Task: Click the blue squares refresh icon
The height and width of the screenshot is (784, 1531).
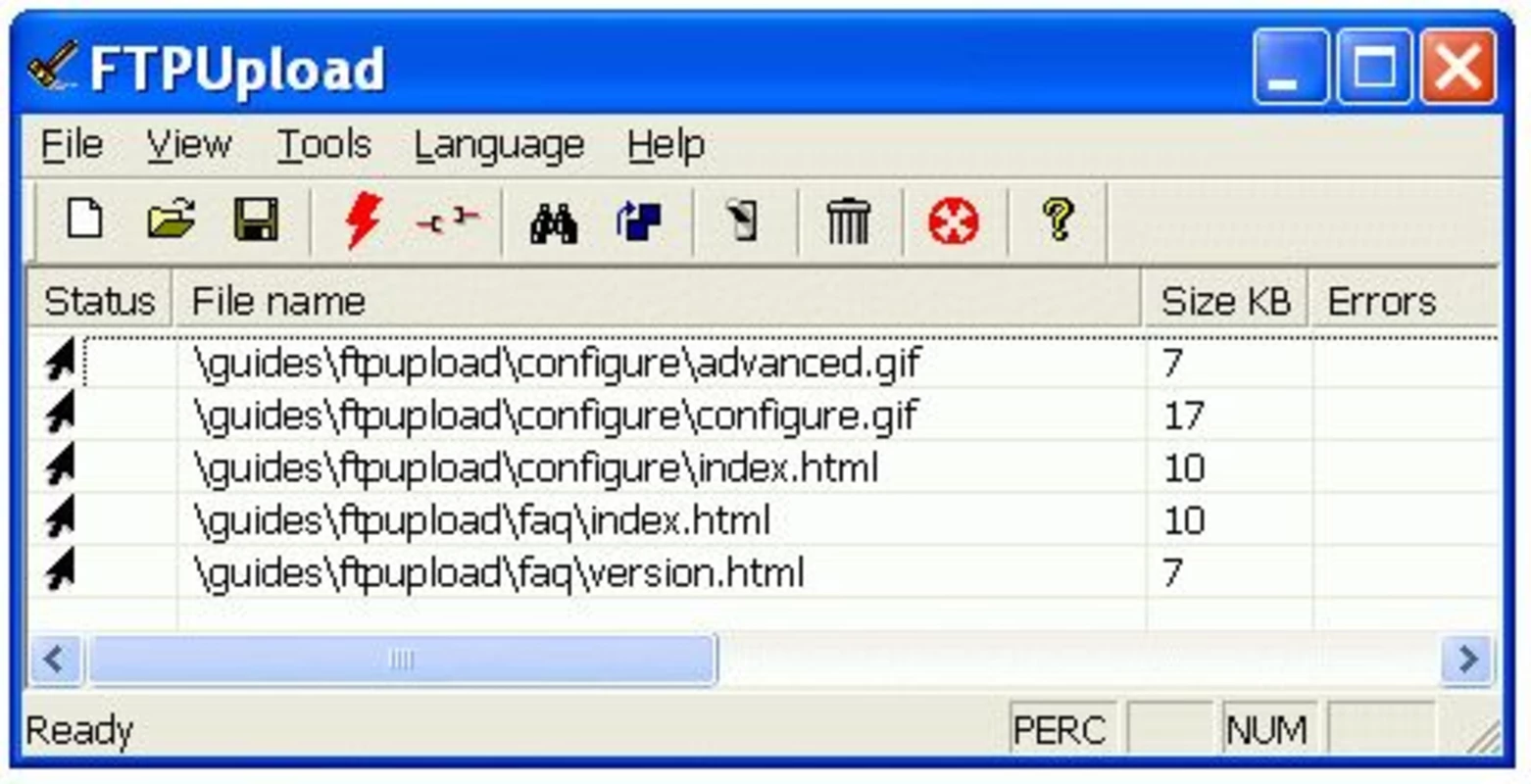Action: point(639,220)
